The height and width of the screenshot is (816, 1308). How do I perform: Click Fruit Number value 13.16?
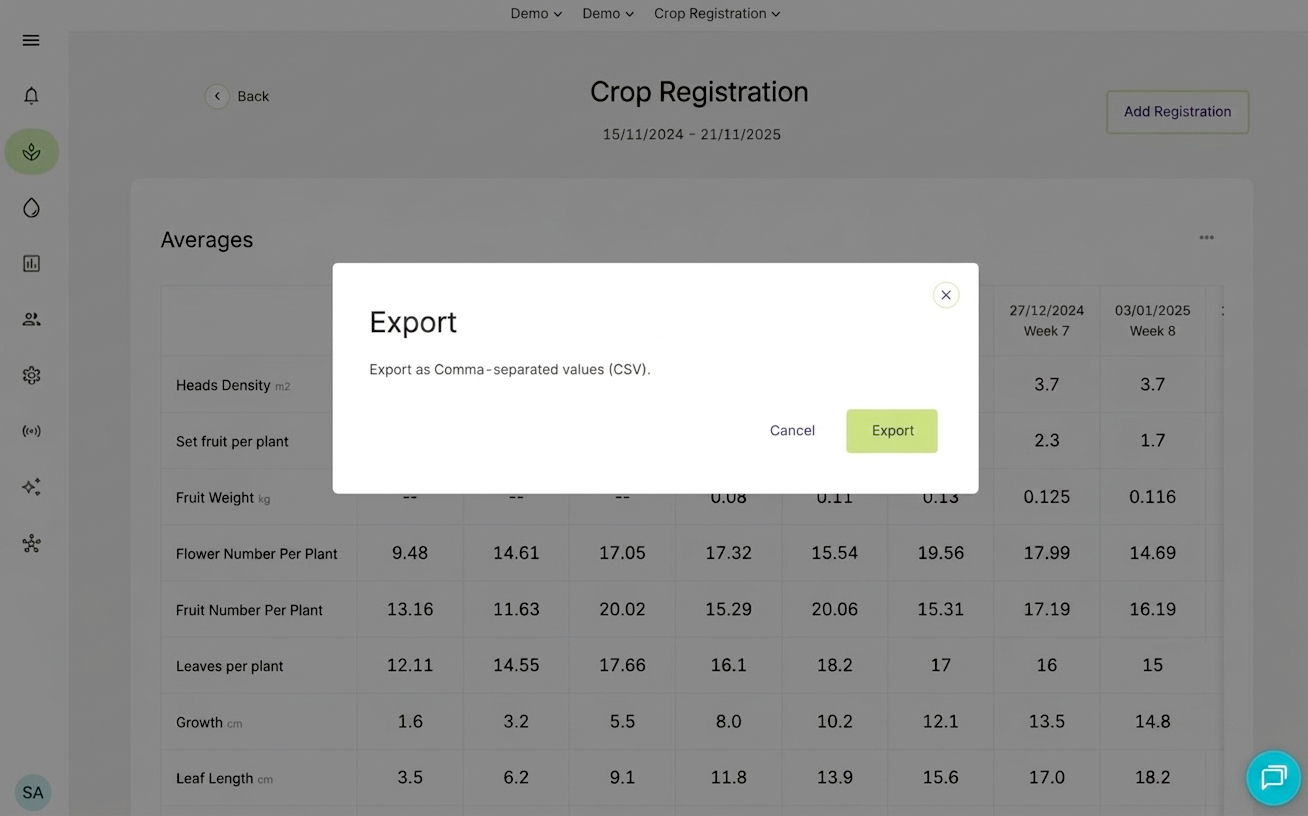[x=410, y=609]
